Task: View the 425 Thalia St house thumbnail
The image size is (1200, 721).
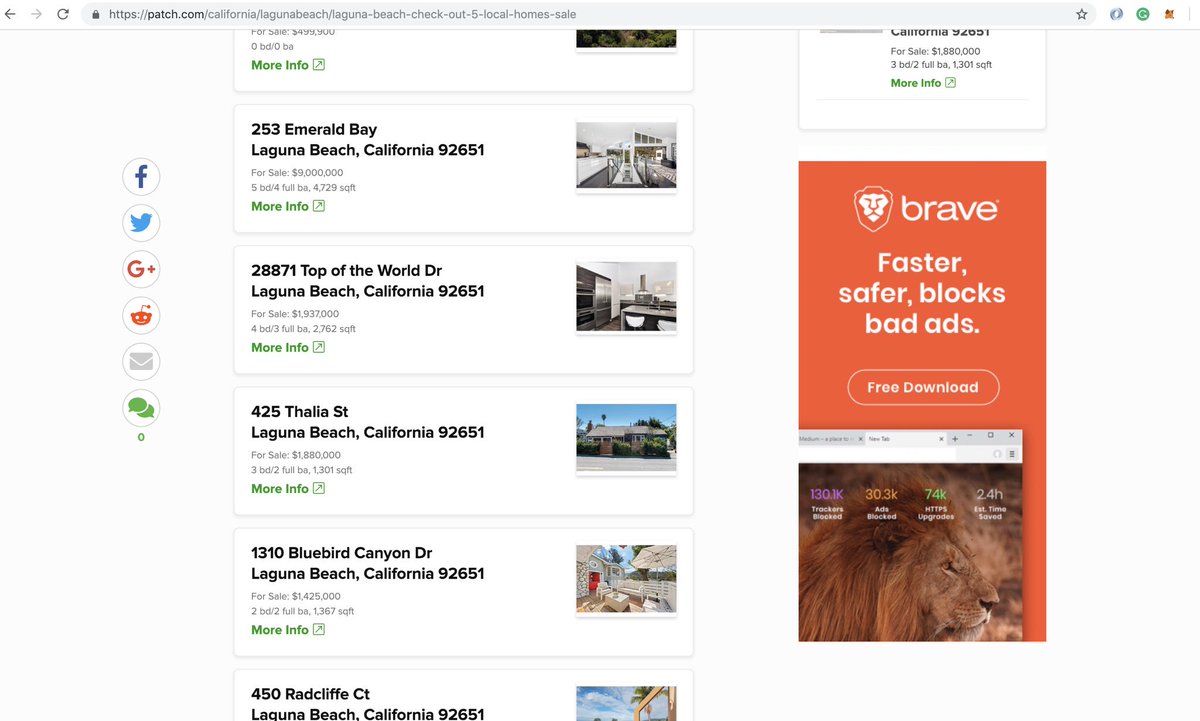Action: point(627,437)
